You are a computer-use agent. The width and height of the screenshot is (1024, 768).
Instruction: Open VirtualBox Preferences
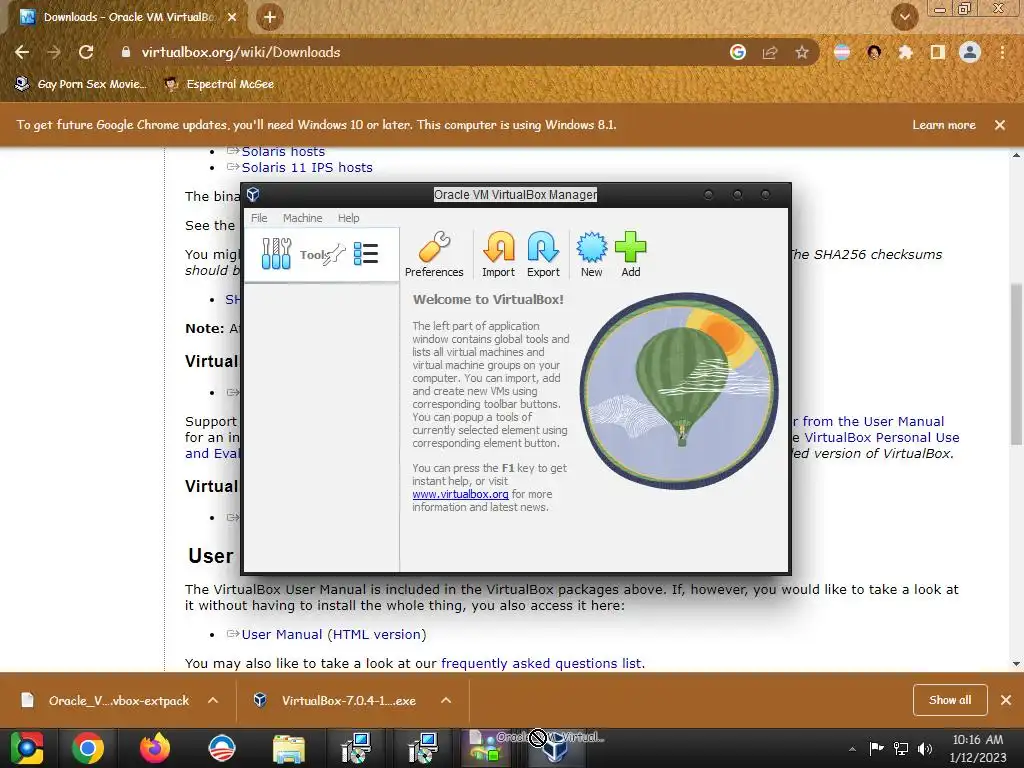pyautogui.click(x=434, y=255)
